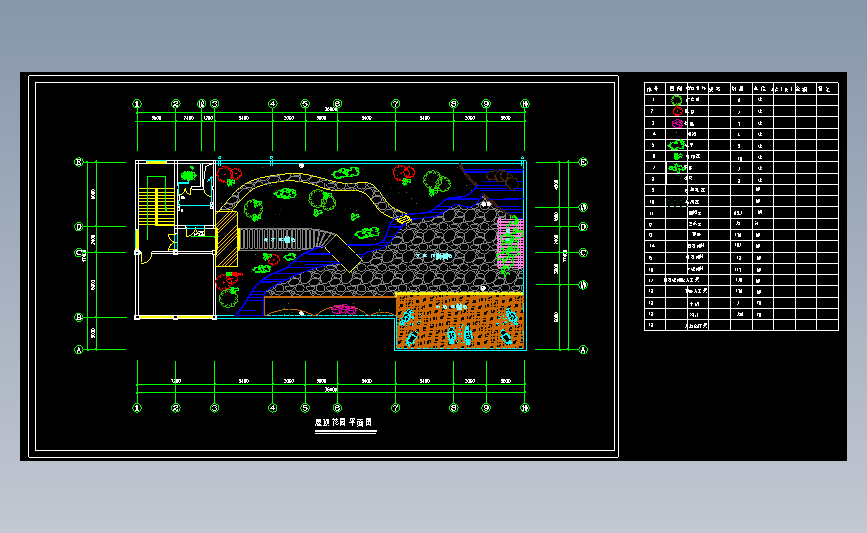Select the magenta shrub in the bottom planter
Viewport: 867px width, 533px height.
pos(344,309)
